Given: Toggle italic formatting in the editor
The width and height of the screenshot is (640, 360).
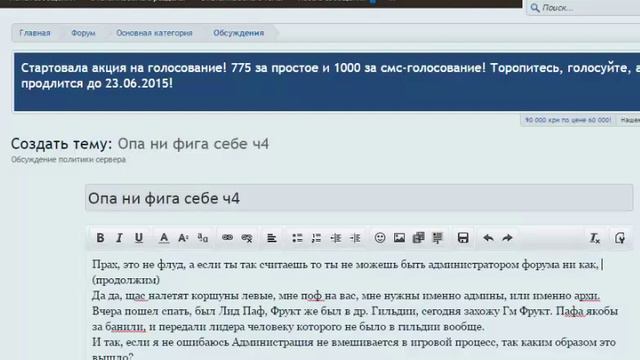Looking at the screenshot, I should tap(119, 238).
